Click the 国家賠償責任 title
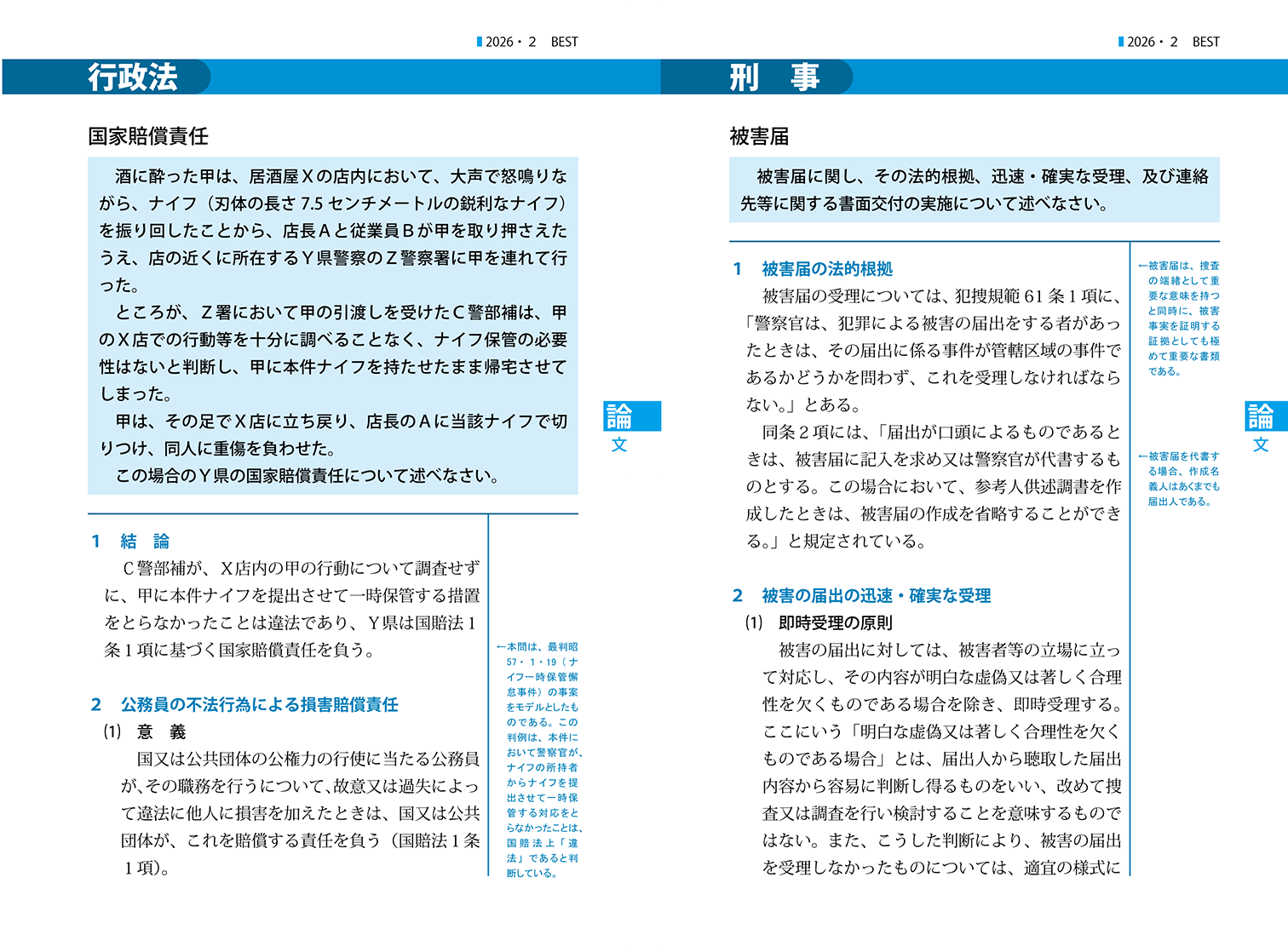 (x=148, y=136)
